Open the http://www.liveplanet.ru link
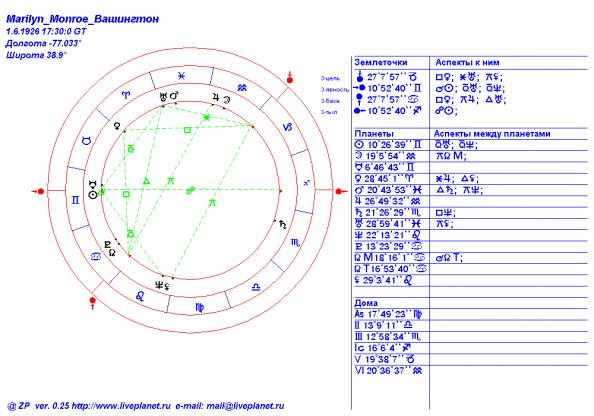594x416 pixels. tap(121, 406)
